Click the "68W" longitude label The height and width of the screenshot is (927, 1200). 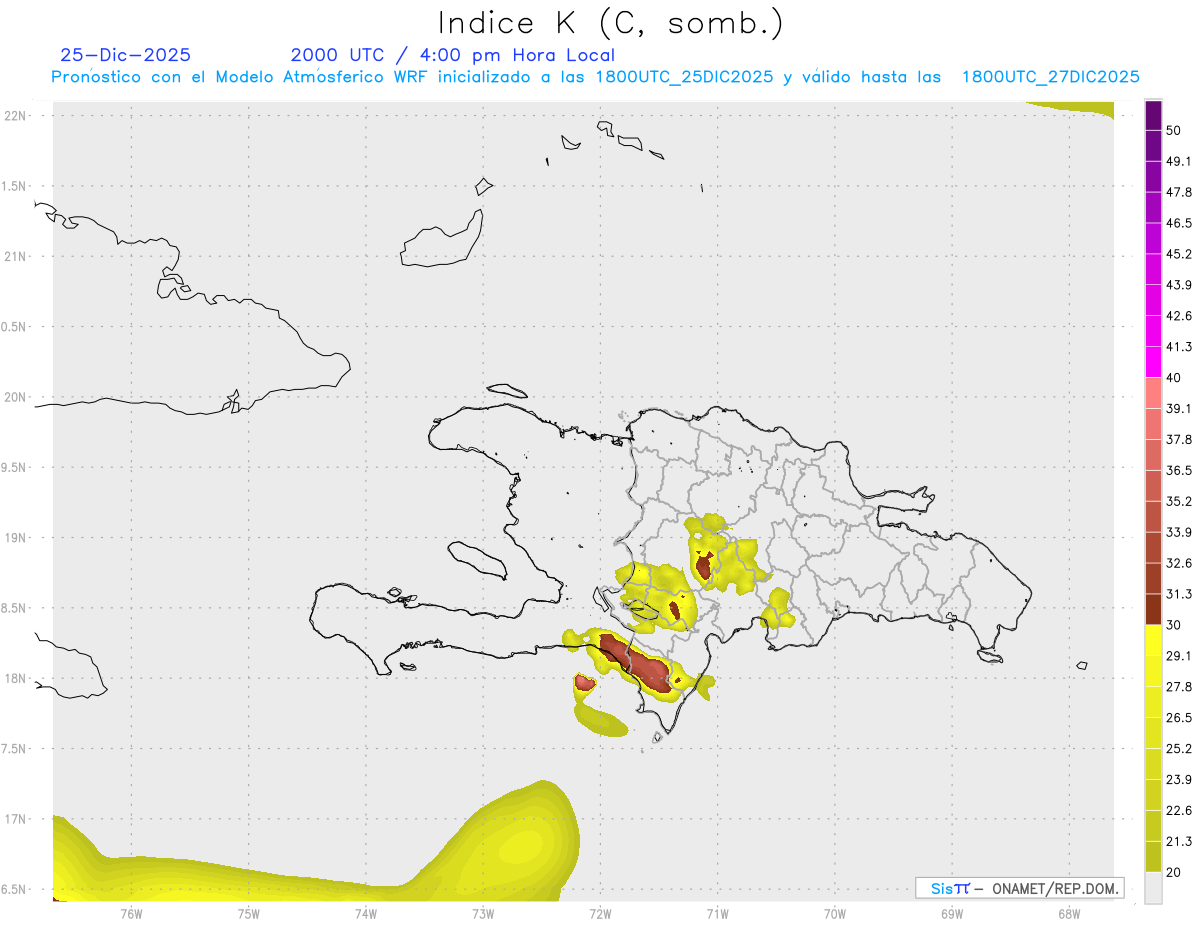pyautogui.click(x=1068, y=914)
